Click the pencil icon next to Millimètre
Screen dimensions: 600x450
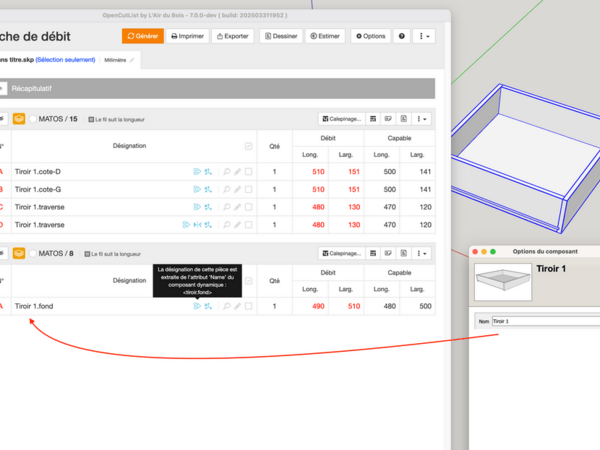pyautogui.click(x=132, y=60)
